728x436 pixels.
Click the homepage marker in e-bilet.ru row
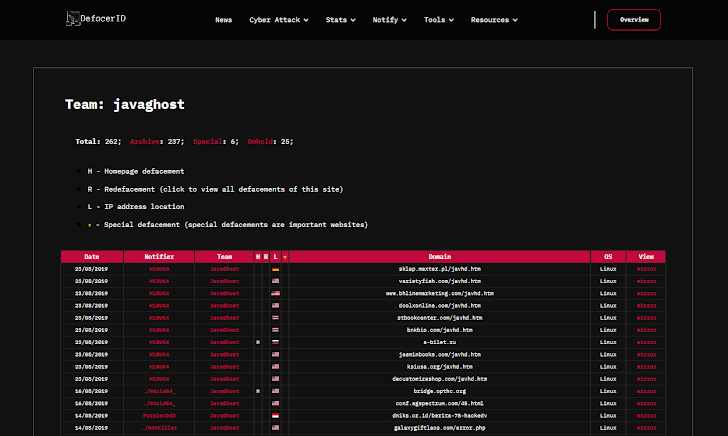[x=258, y=342]
